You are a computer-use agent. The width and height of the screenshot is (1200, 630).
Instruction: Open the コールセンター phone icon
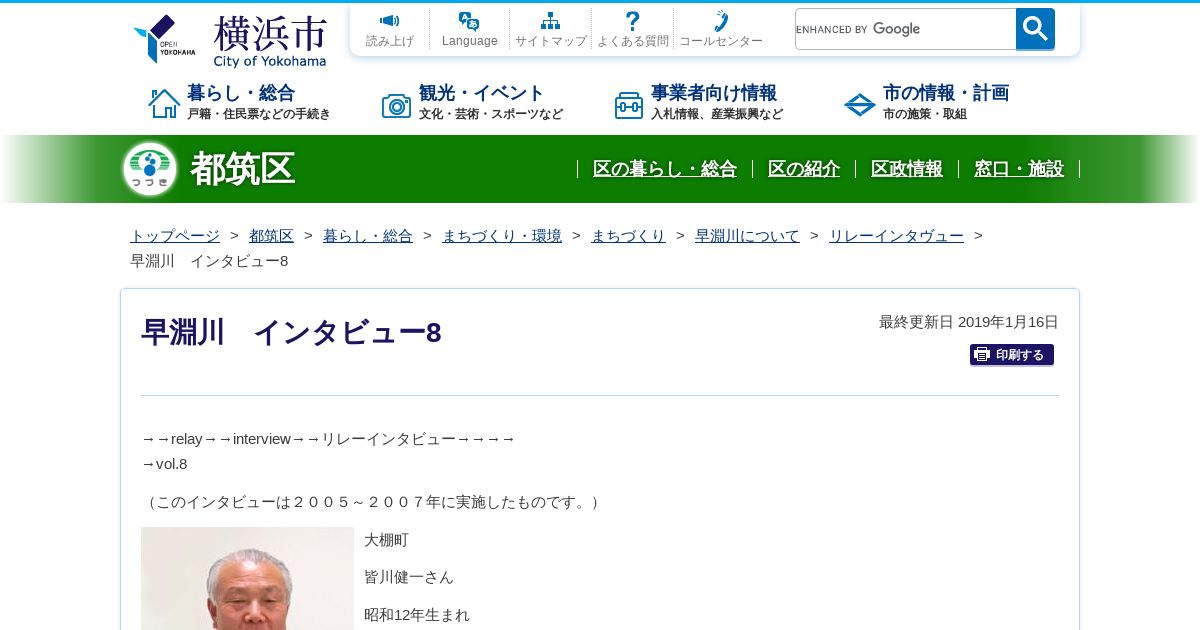[x=720, y=21]
